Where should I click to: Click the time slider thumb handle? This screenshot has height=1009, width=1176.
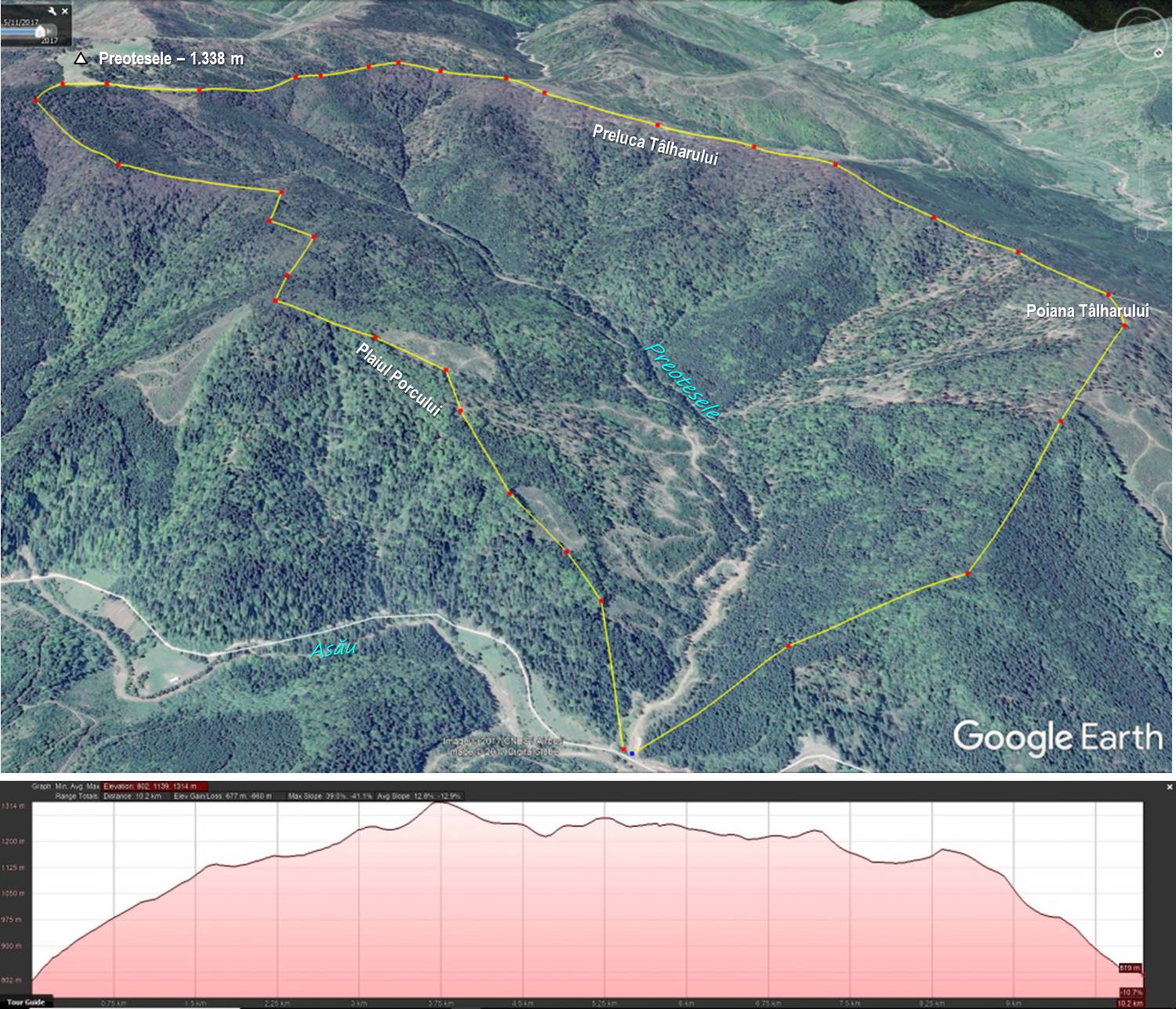[x=39, y=31]
